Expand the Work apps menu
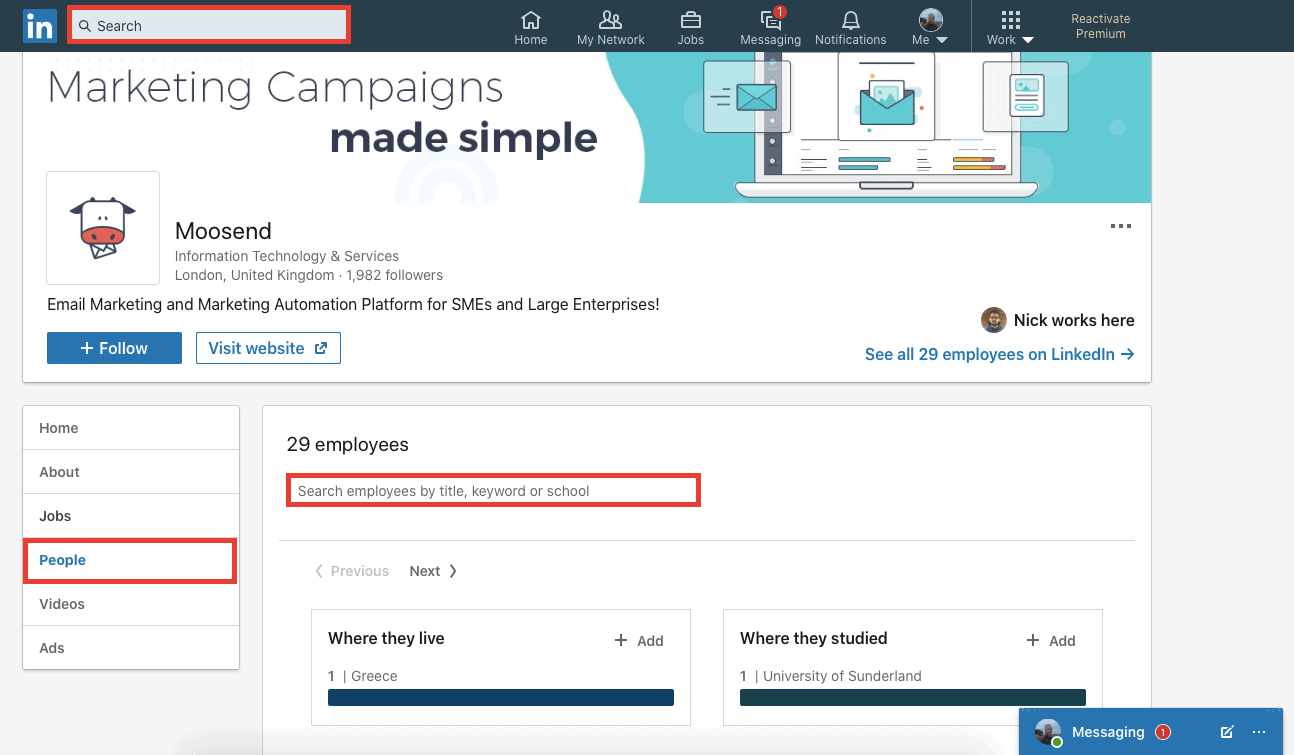 coord(1010,27)
